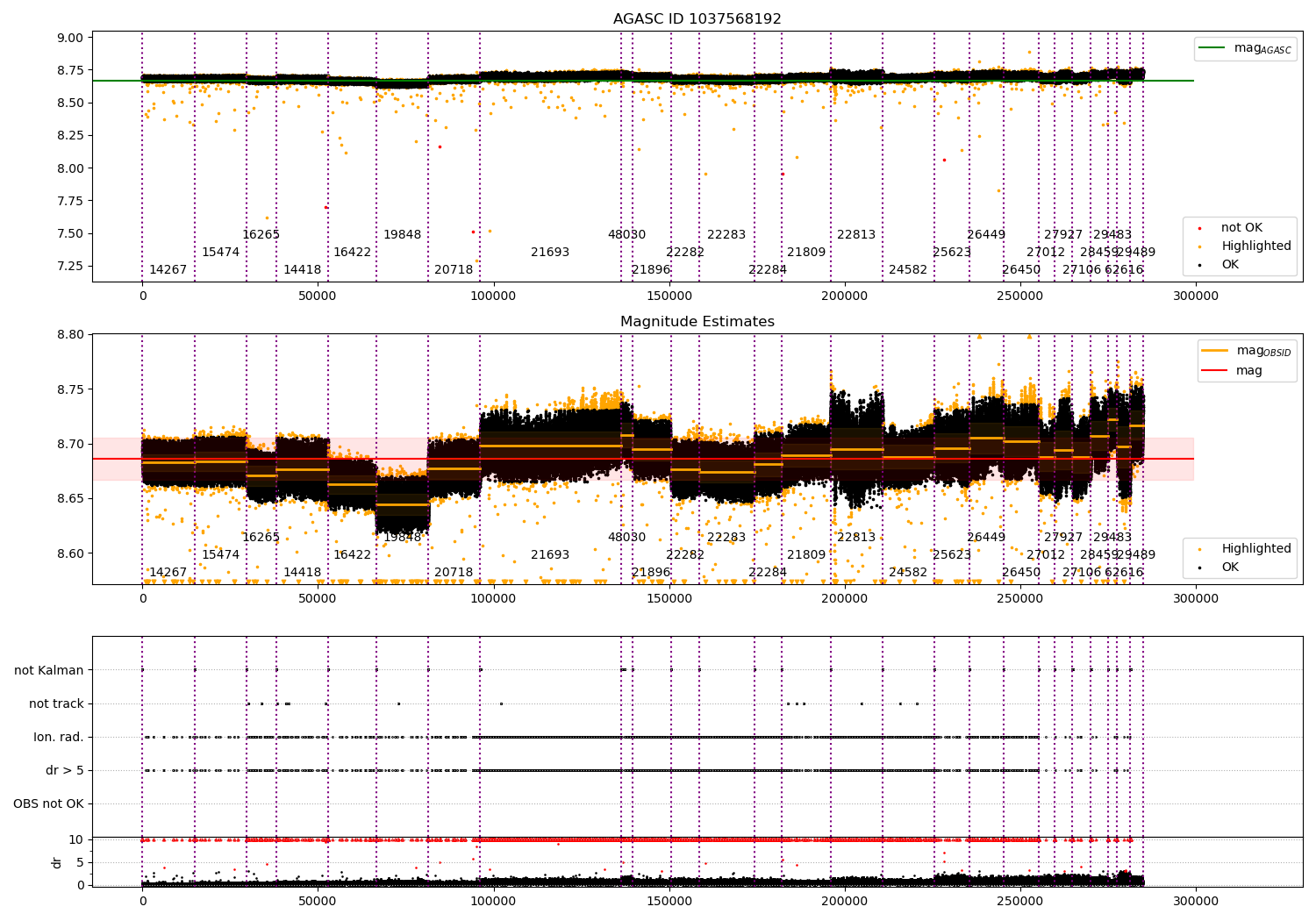1316x921 pixels.
Task: Click the orange mag OBSID legend entry
Action: (x=1247, y=351)
